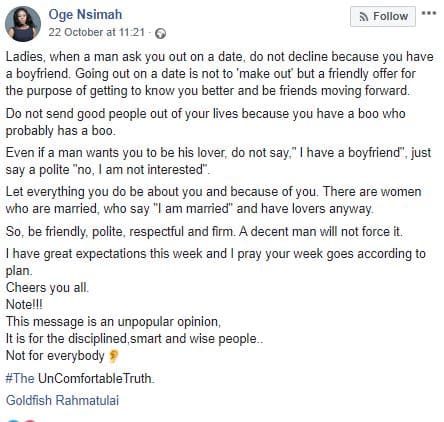The image size is (444, 422).
Task: Click the blue Like reaction icon
Action: (13, 420)
